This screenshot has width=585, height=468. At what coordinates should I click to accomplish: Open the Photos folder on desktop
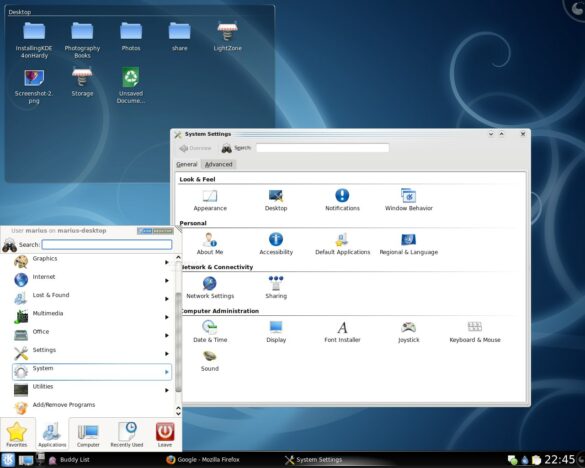pos(131,37)
